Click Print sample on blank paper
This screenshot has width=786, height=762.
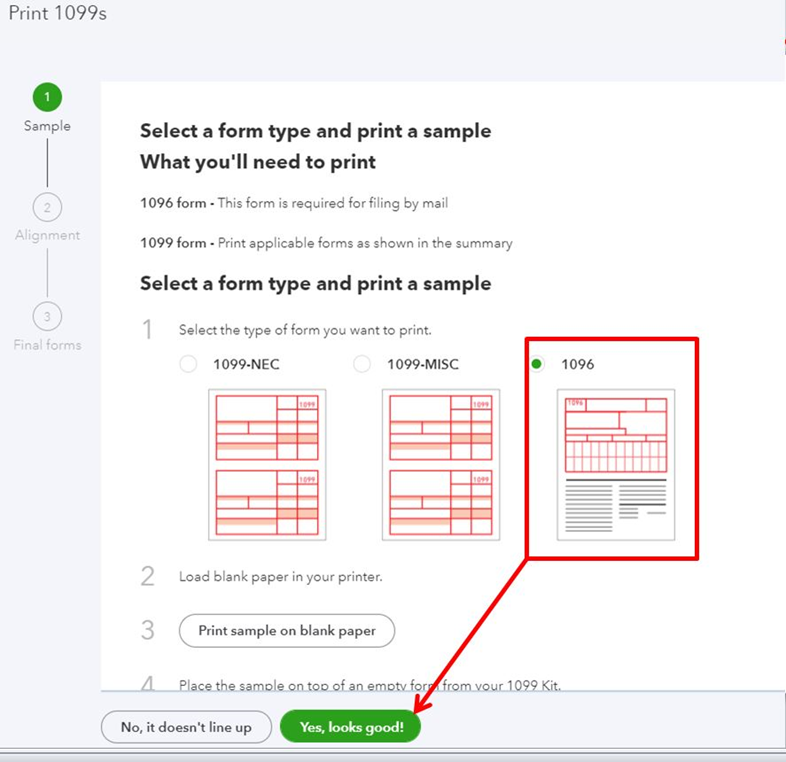(x=287, y=631)
